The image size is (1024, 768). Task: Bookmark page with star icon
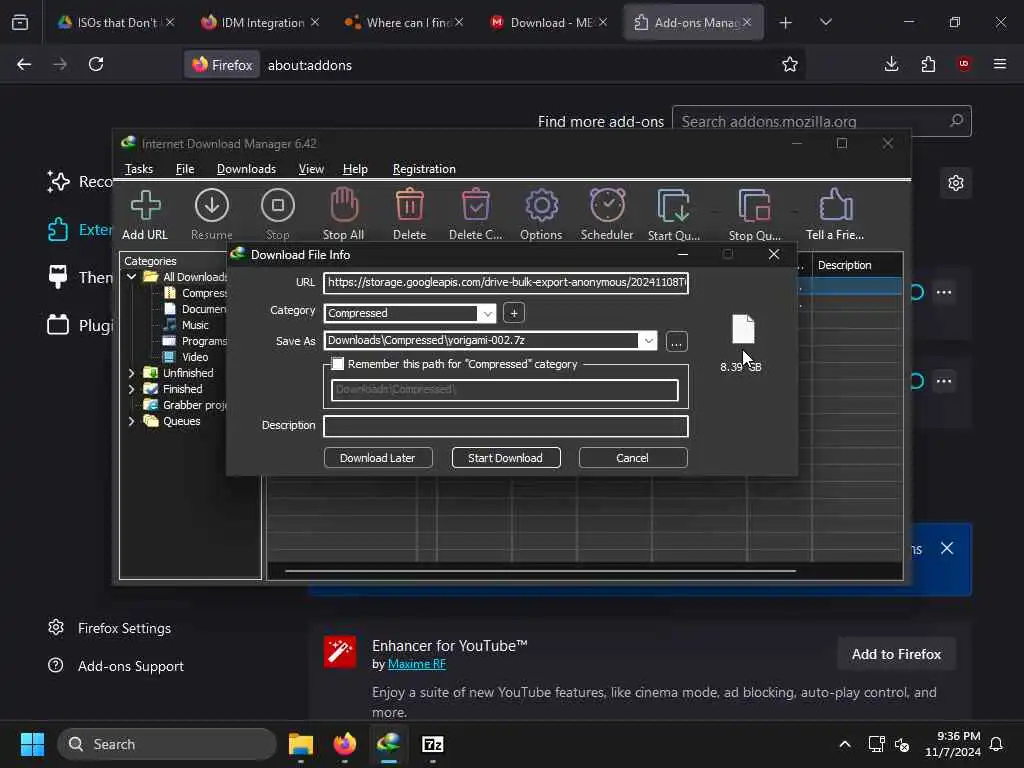pyautogui.click(x=790, y=64)
